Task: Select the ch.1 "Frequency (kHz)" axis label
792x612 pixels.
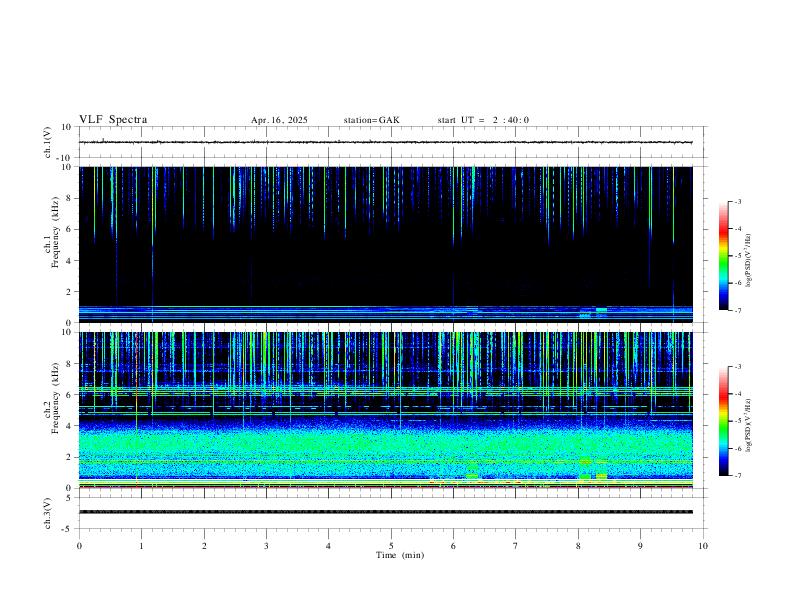Action: 55,232
